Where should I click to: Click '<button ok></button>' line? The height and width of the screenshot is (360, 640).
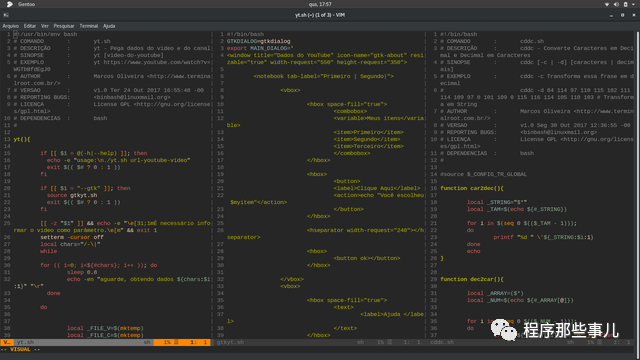367,258
